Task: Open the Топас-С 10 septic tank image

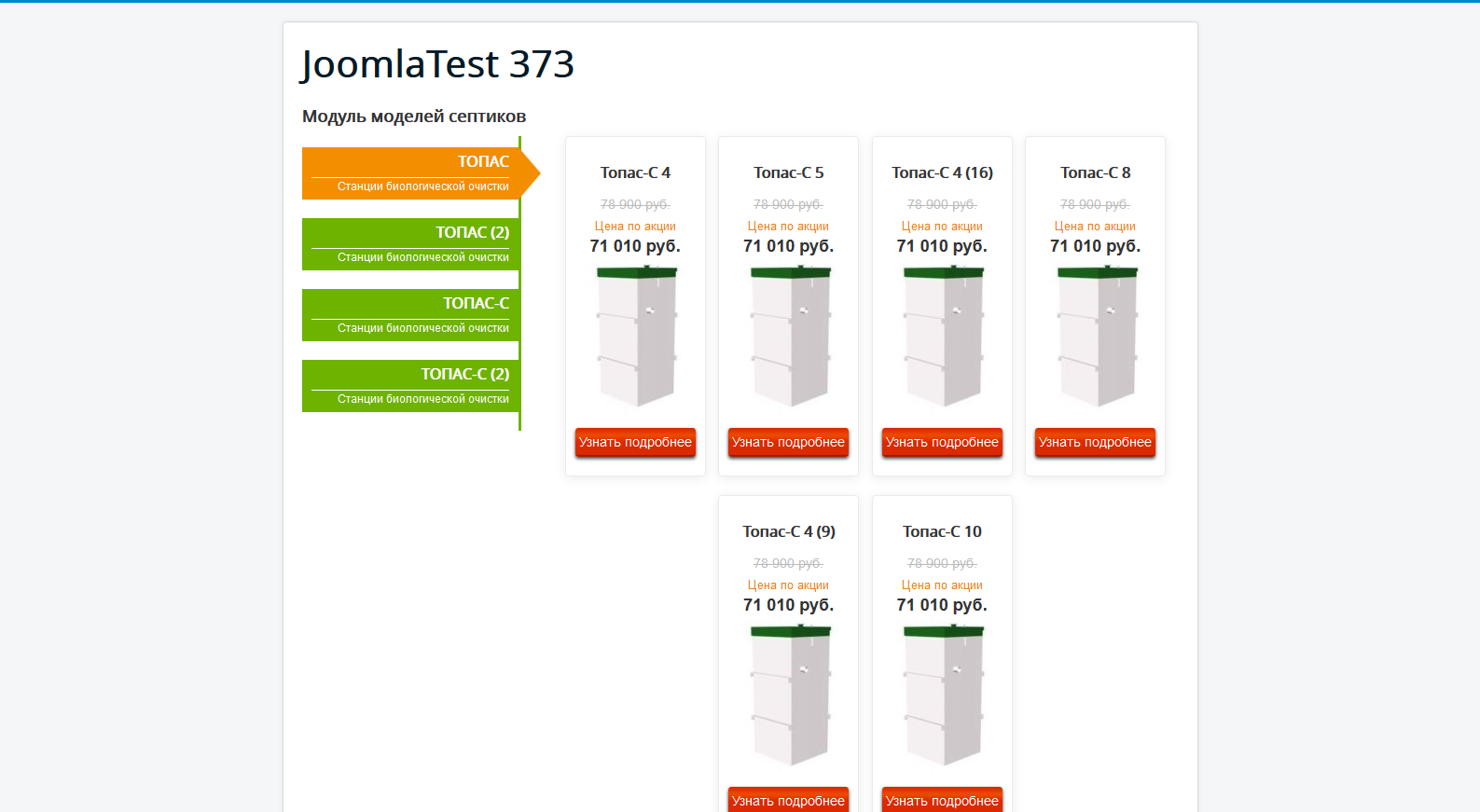Action: click(x=944, y=695)
